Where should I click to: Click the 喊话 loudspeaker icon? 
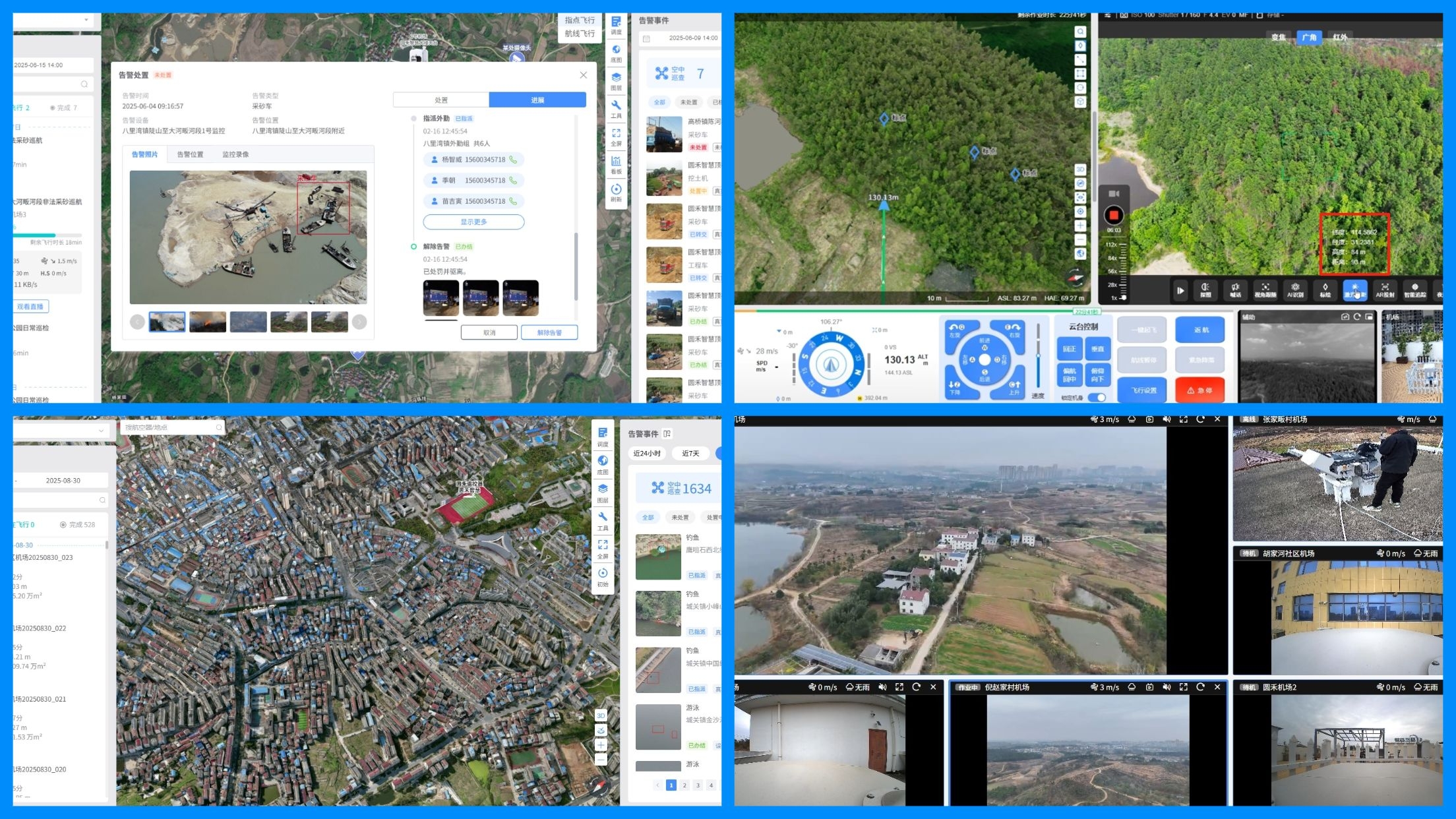(1235, 289)
